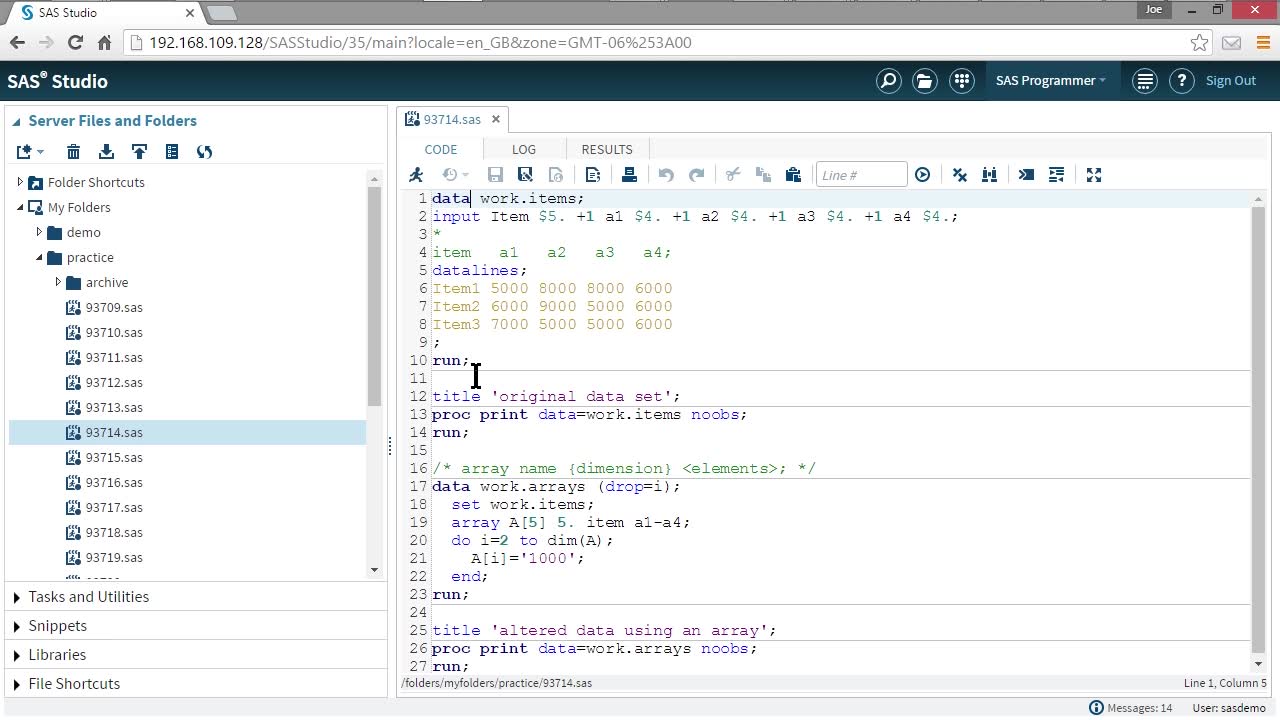Click the Line # input field

(861, 175)
